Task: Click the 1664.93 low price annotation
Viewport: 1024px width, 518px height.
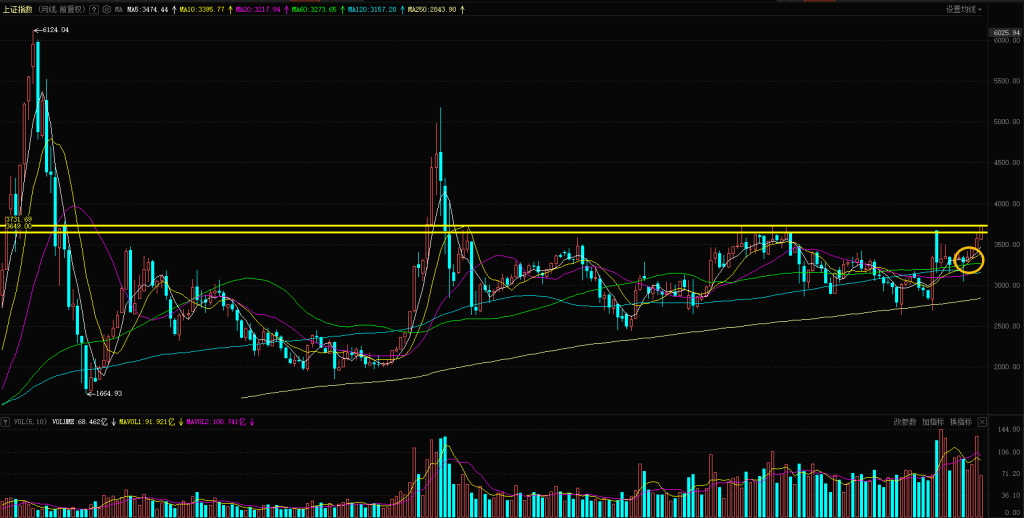Action: point(109,393)
